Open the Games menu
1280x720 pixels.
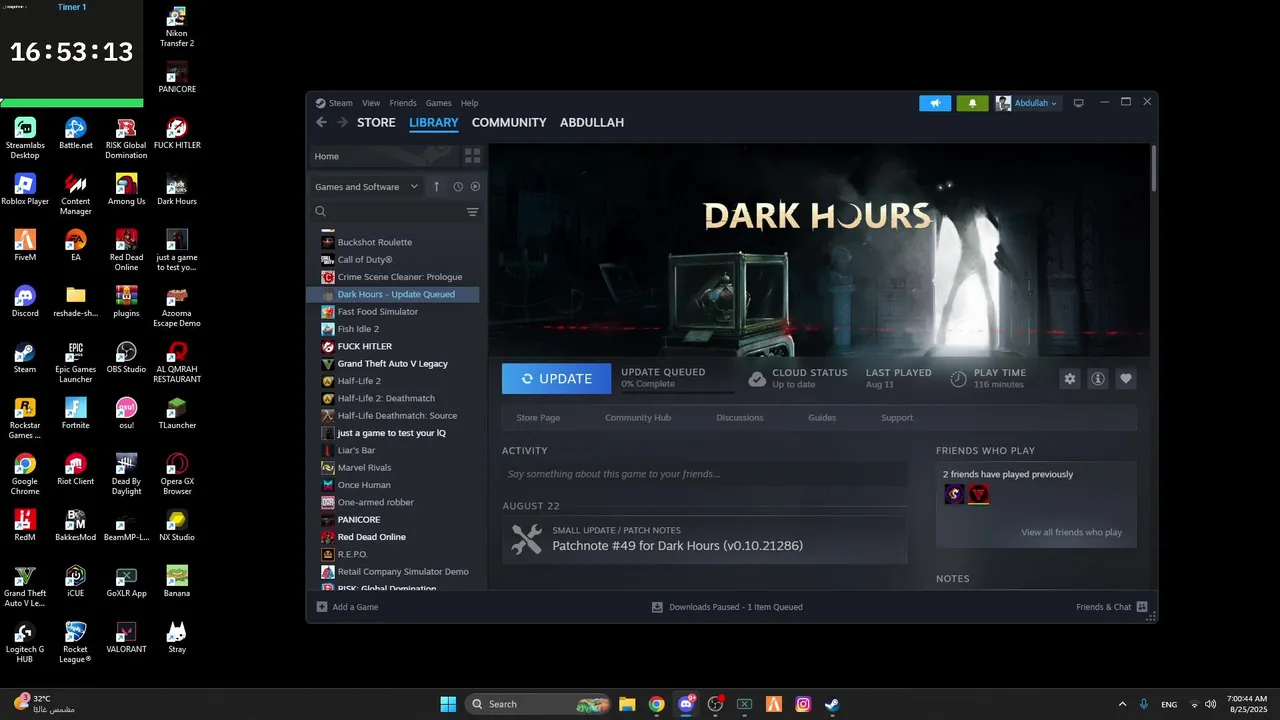point(439,103)
